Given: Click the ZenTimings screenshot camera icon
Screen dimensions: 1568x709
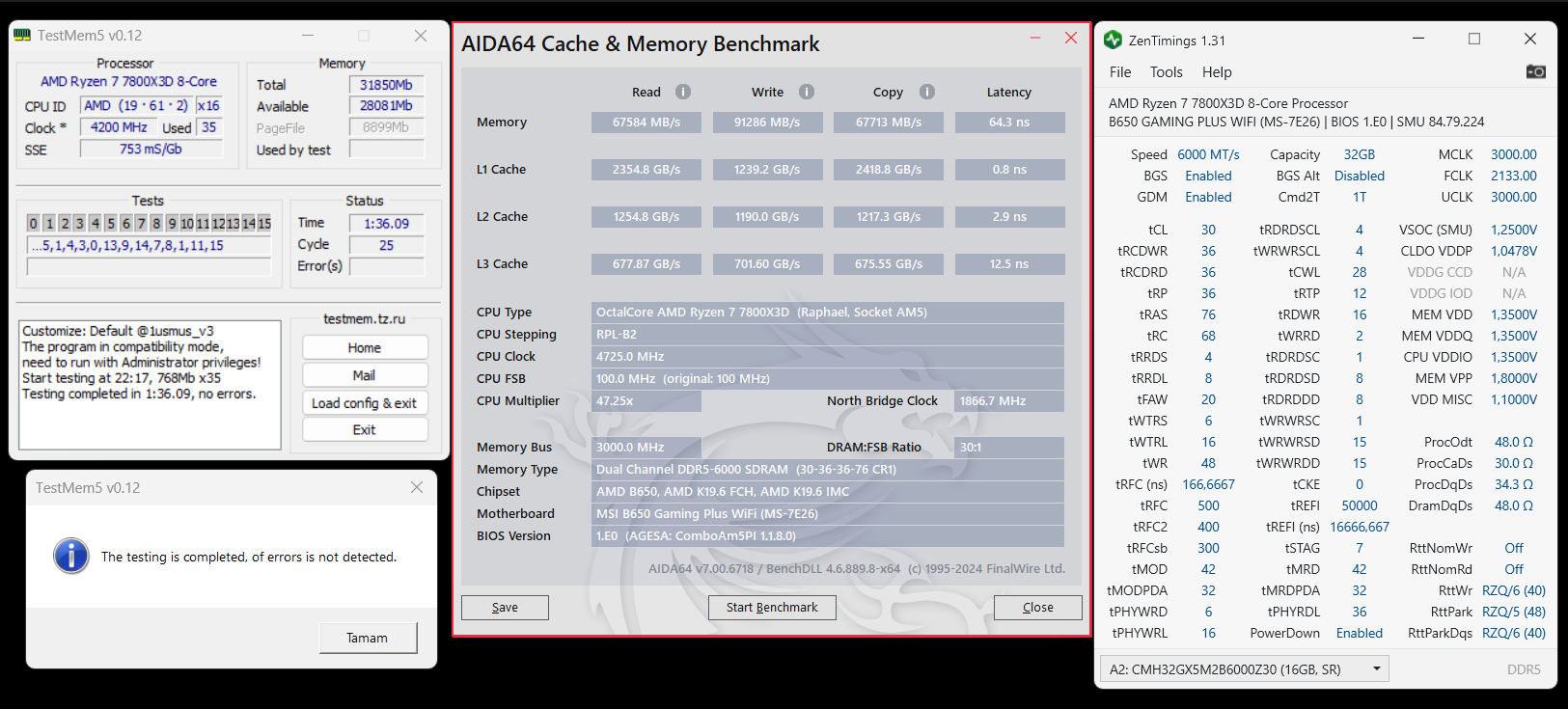Looking at the screenshot, I should [1536, 71].
